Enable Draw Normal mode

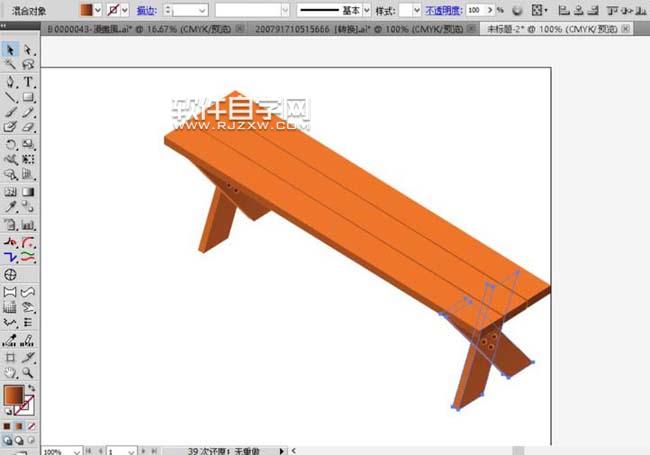(7, 440)
